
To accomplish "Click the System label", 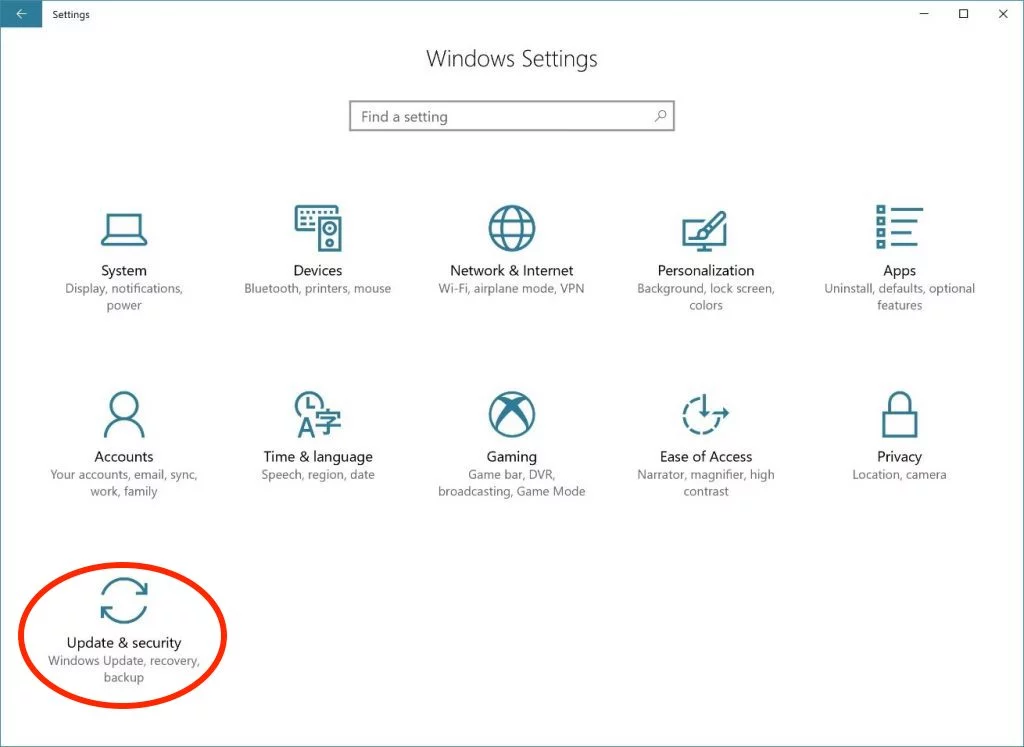I will click(x=124, y=270).
